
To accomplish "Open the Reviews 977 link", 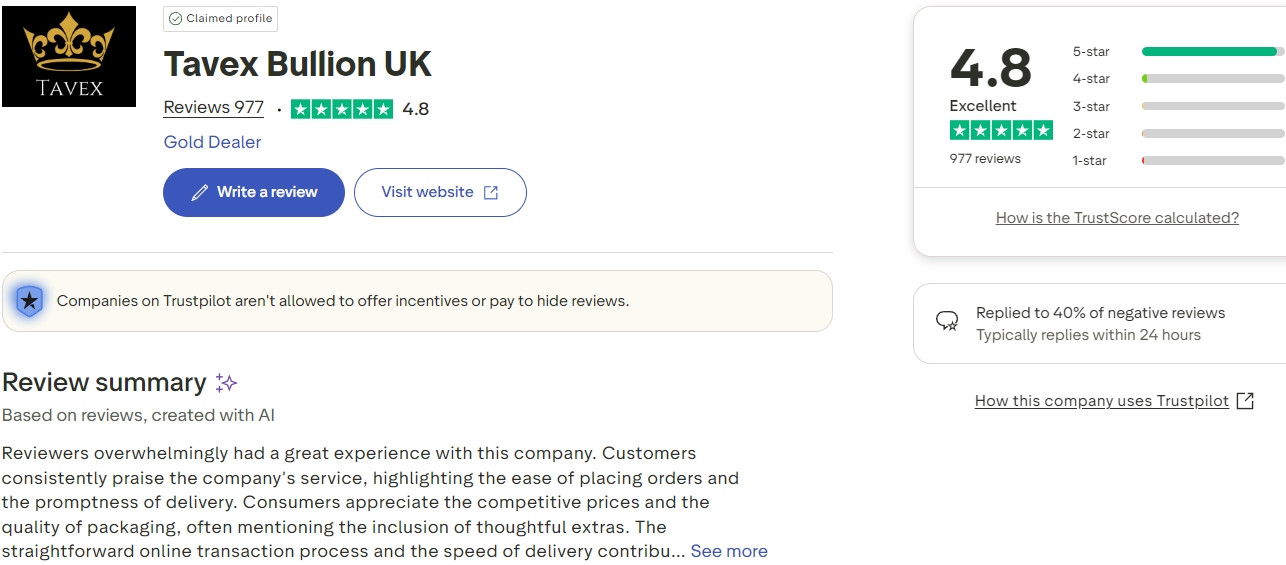I will point(214,108).
